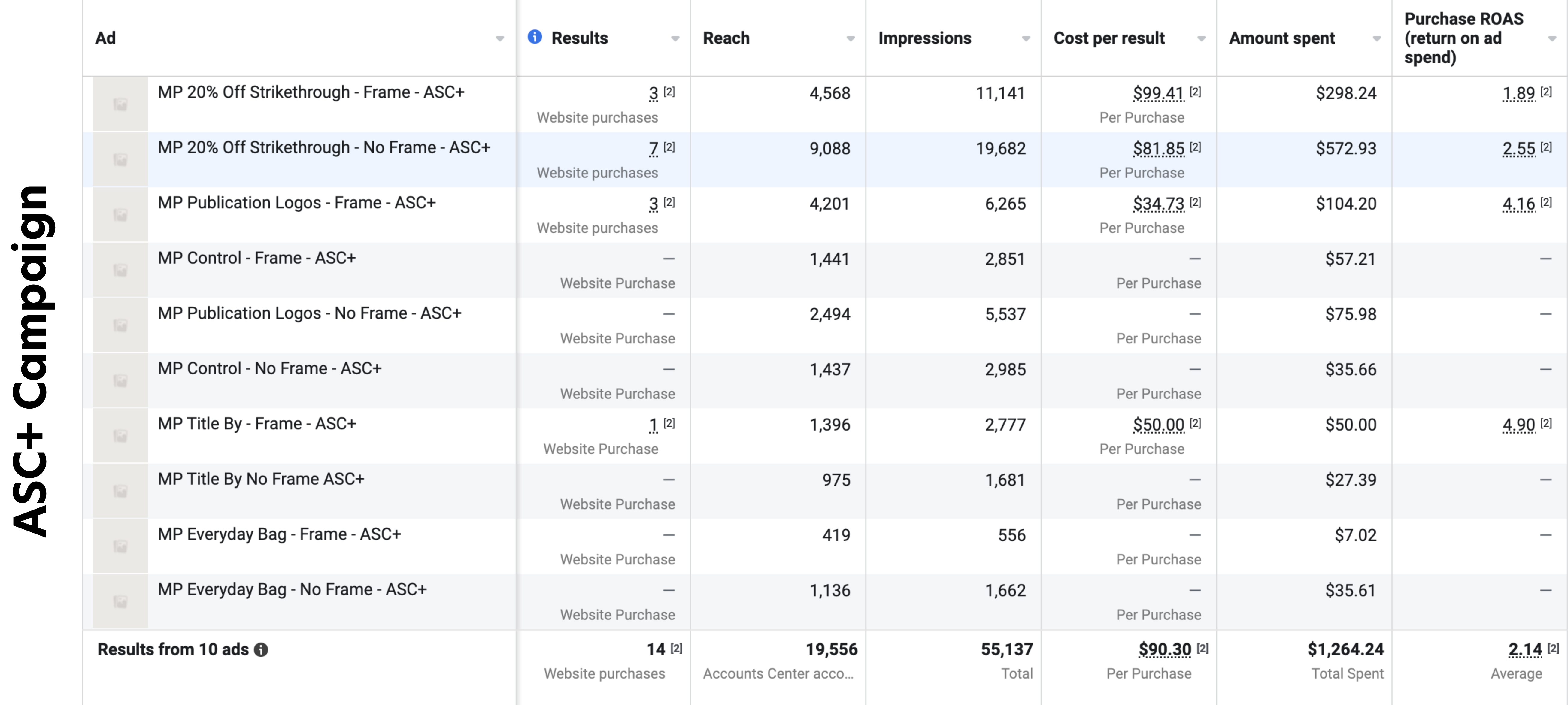This screenshot has width=1568, height=705.
Task: Click image icon for MP Title By No Frame ad
Action: [x=120, y=491]
